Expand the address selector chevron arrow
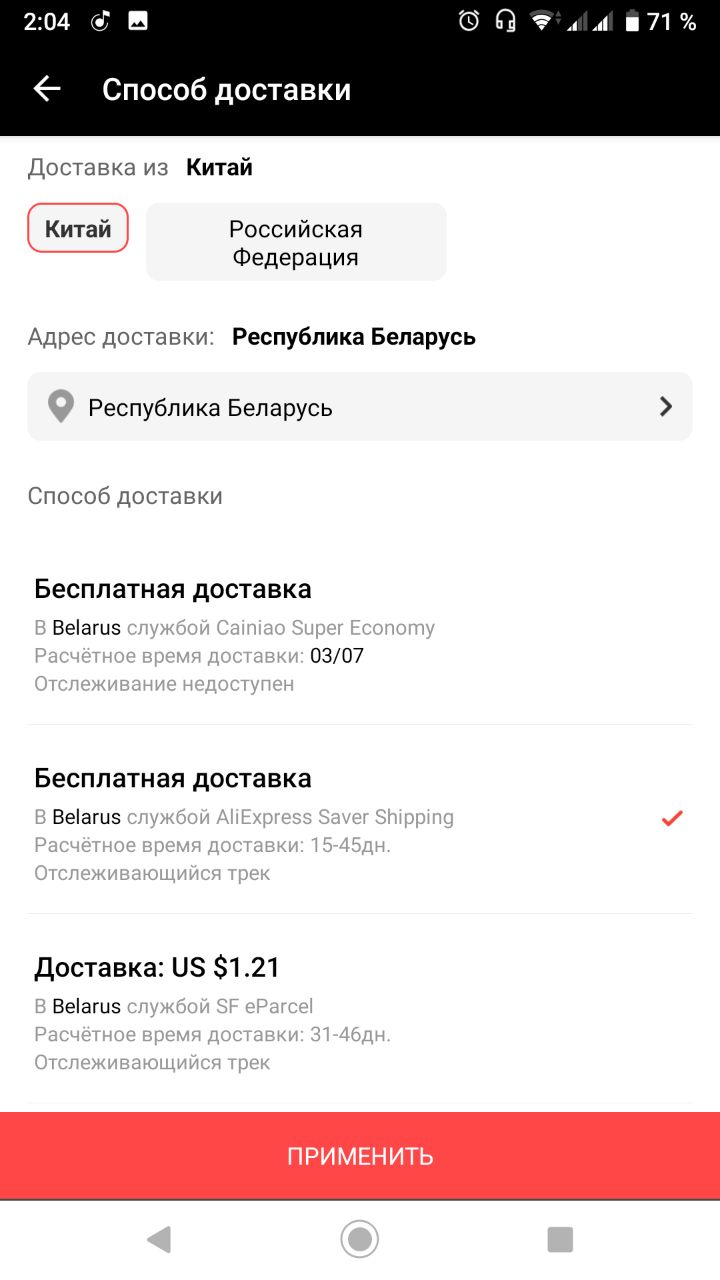Image resolution: width=720 pixels, height=1280 pixels. click(x=666, y=407)
